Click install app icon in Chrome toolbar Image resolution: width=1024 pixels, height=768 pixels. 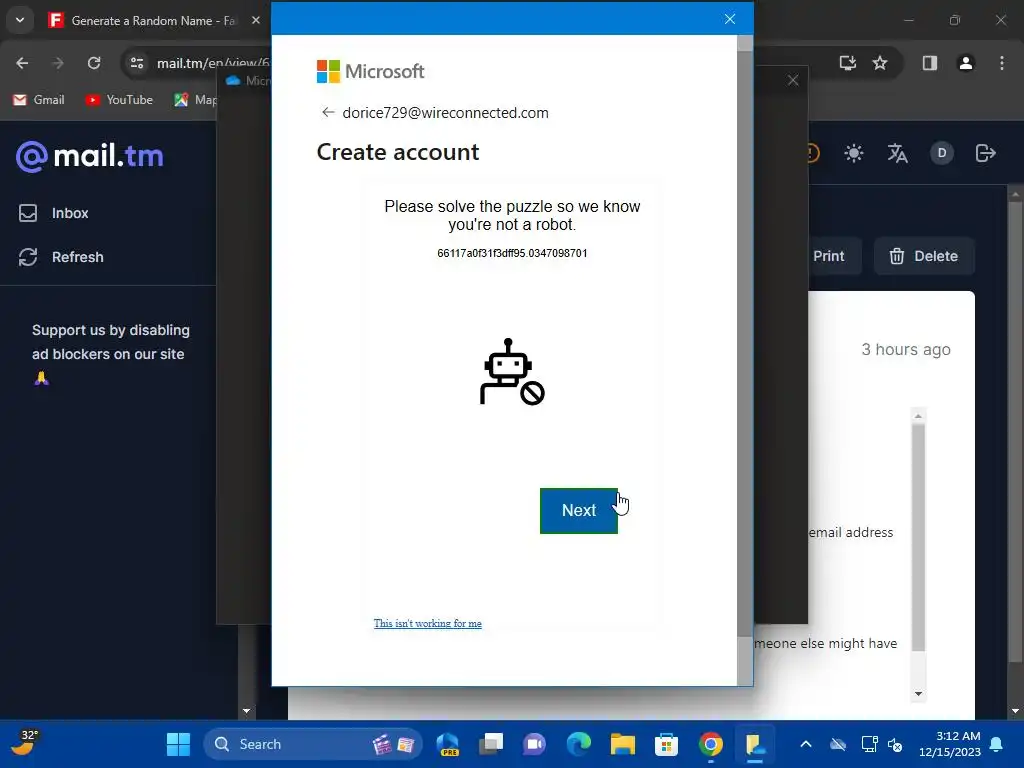pos(848,63)
